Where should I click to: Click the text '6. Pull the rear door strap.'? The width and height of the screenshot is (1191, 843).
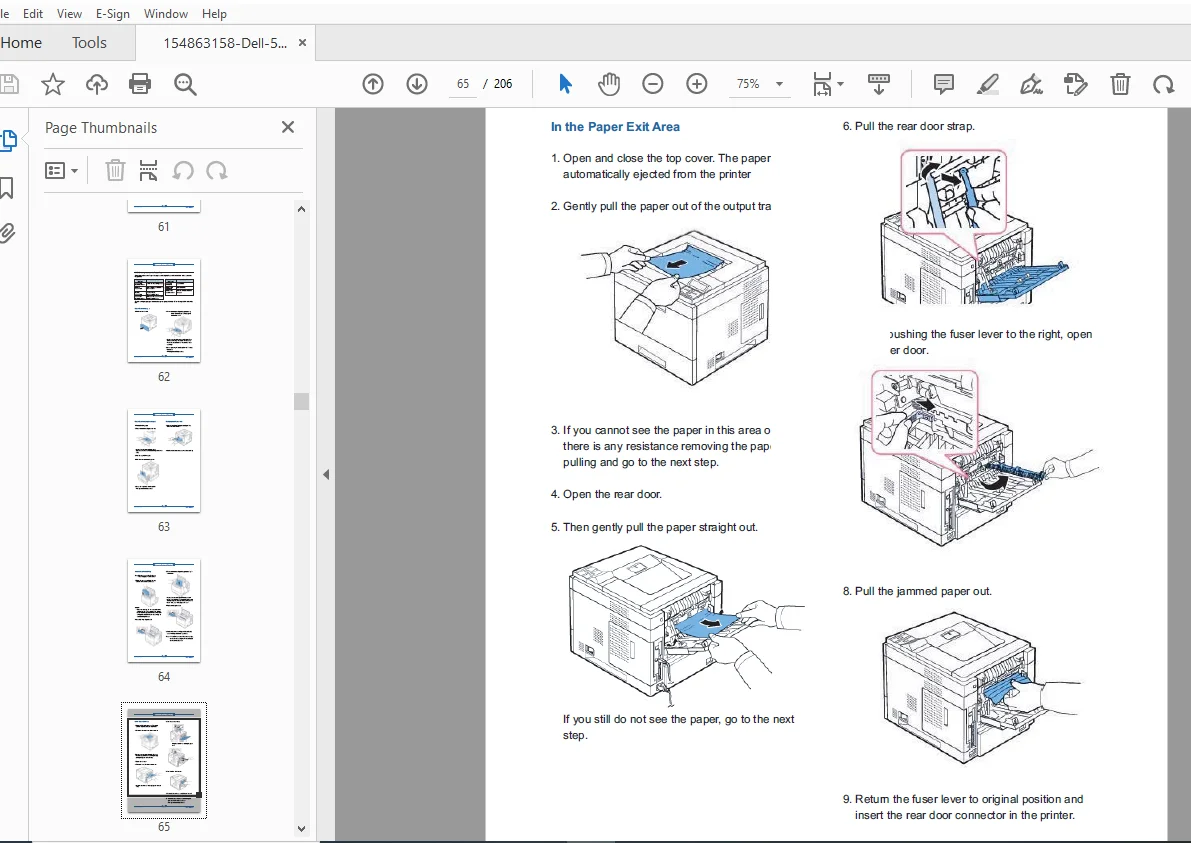coord(908,126)
